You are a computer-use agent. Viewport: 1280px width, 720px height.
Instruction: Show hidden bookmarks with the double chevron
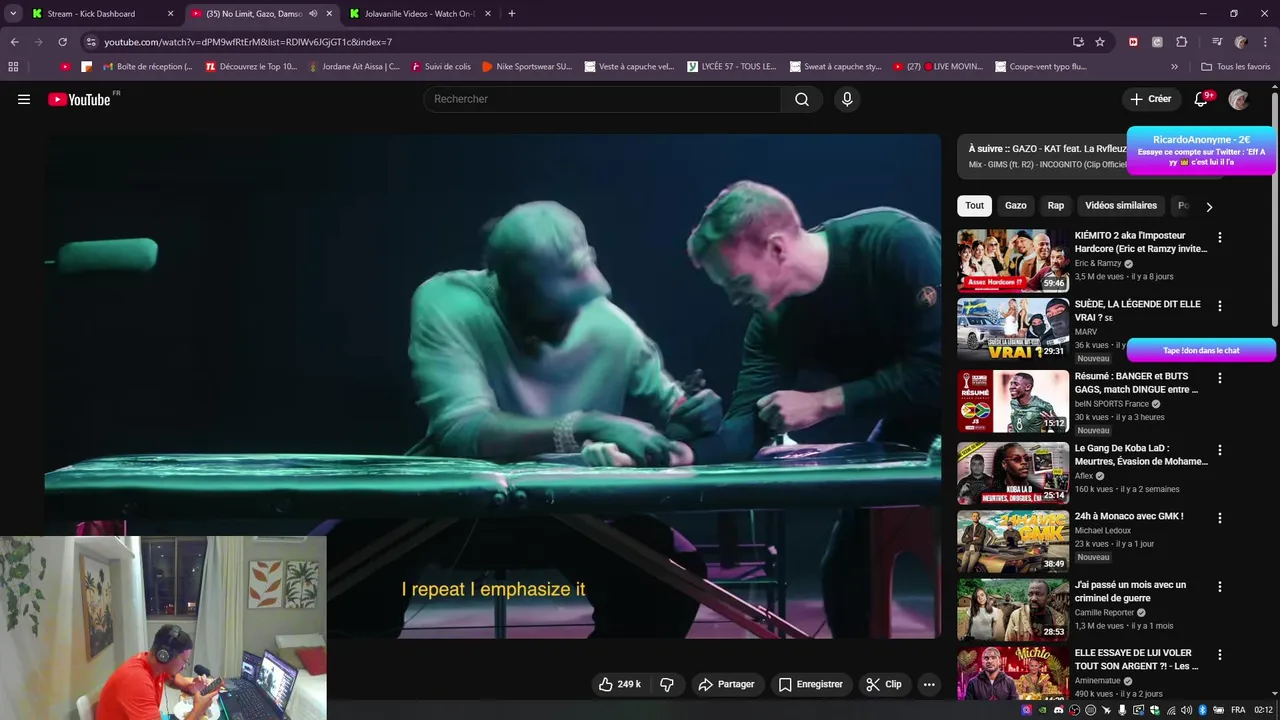click(x=1174, y=67)
